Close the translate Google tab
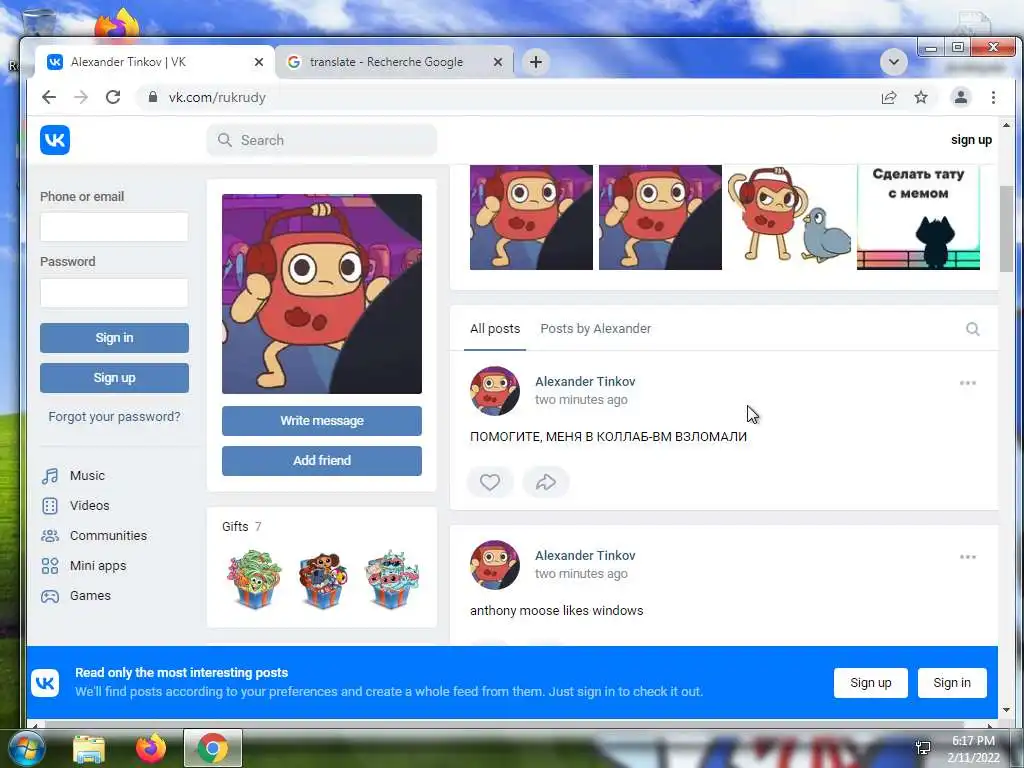 tap(498, 62)
